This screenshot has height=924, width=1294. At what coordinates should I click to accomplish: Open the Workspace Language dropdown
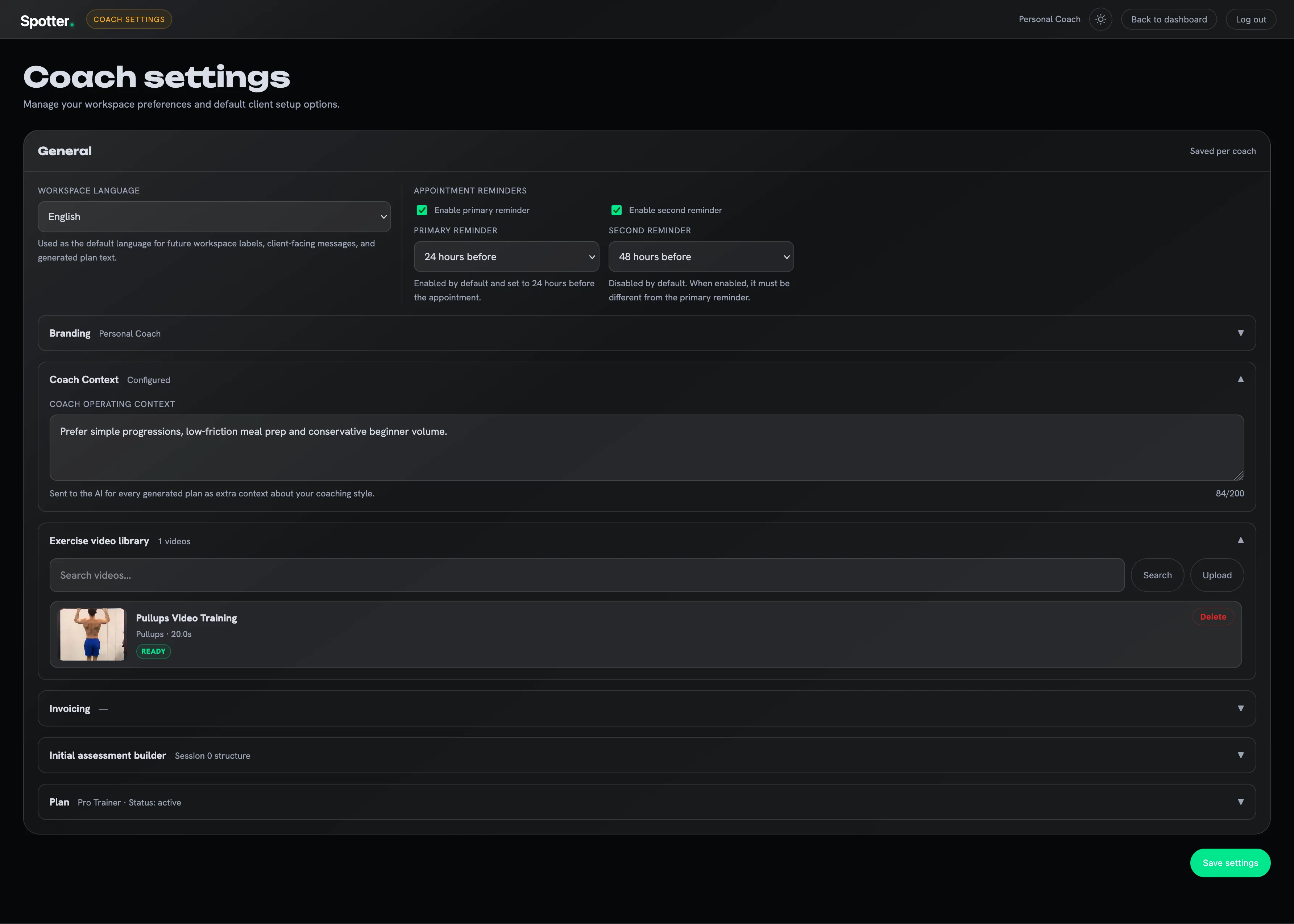pyautogui.click(x=214, y=217)
